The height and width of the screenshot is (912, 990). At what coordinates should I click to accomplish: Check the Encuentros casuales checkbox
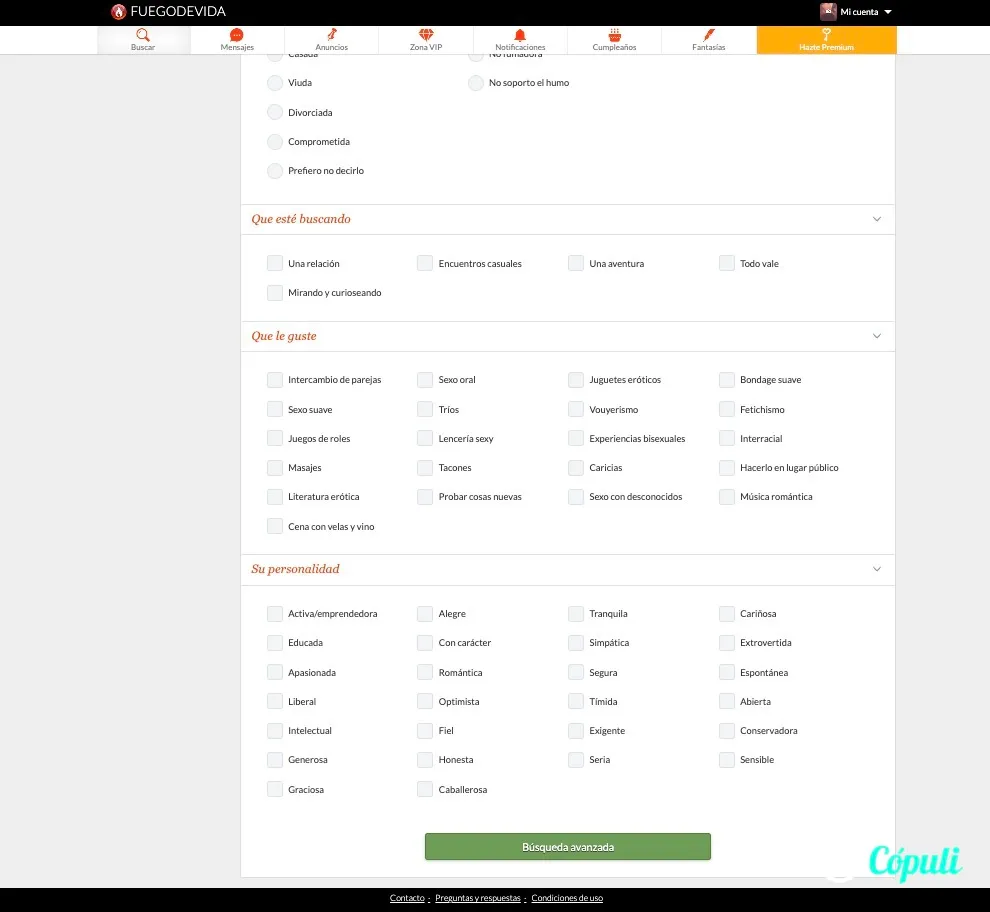tap(425, 263)
